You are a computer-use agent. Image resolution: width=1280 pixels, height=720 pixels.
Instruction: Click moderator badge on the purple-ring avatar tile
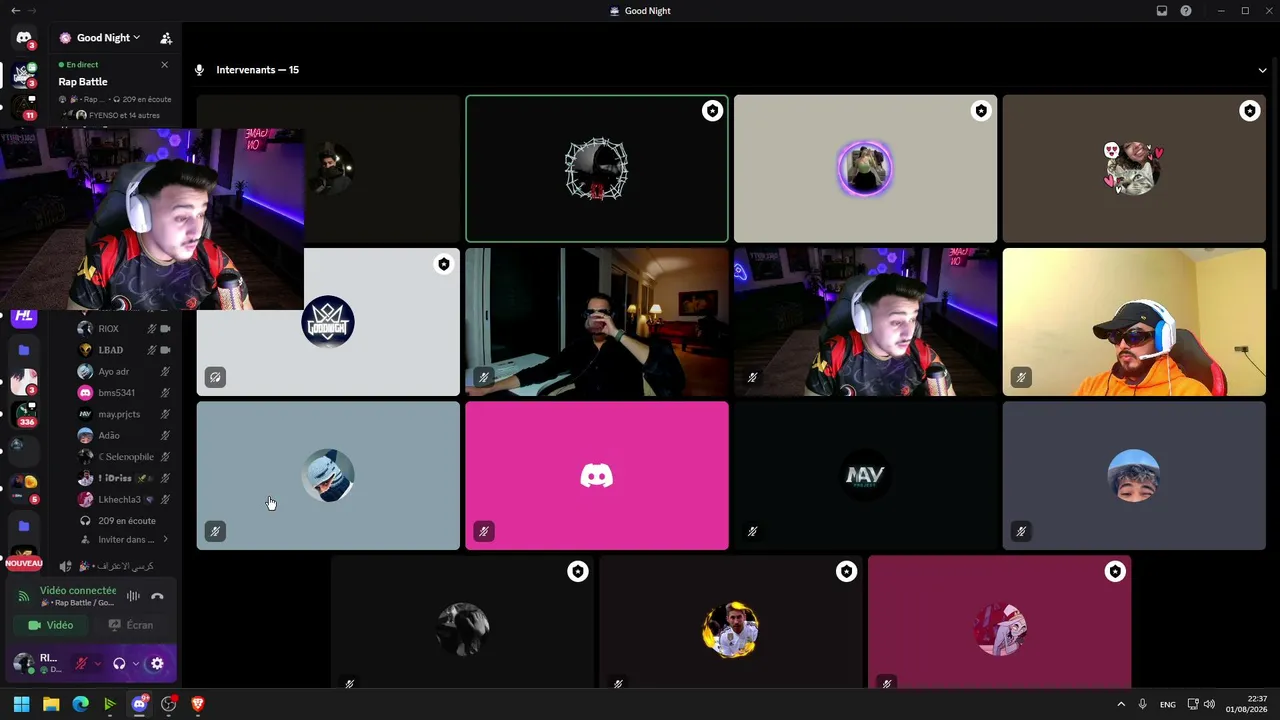point(981,111)
